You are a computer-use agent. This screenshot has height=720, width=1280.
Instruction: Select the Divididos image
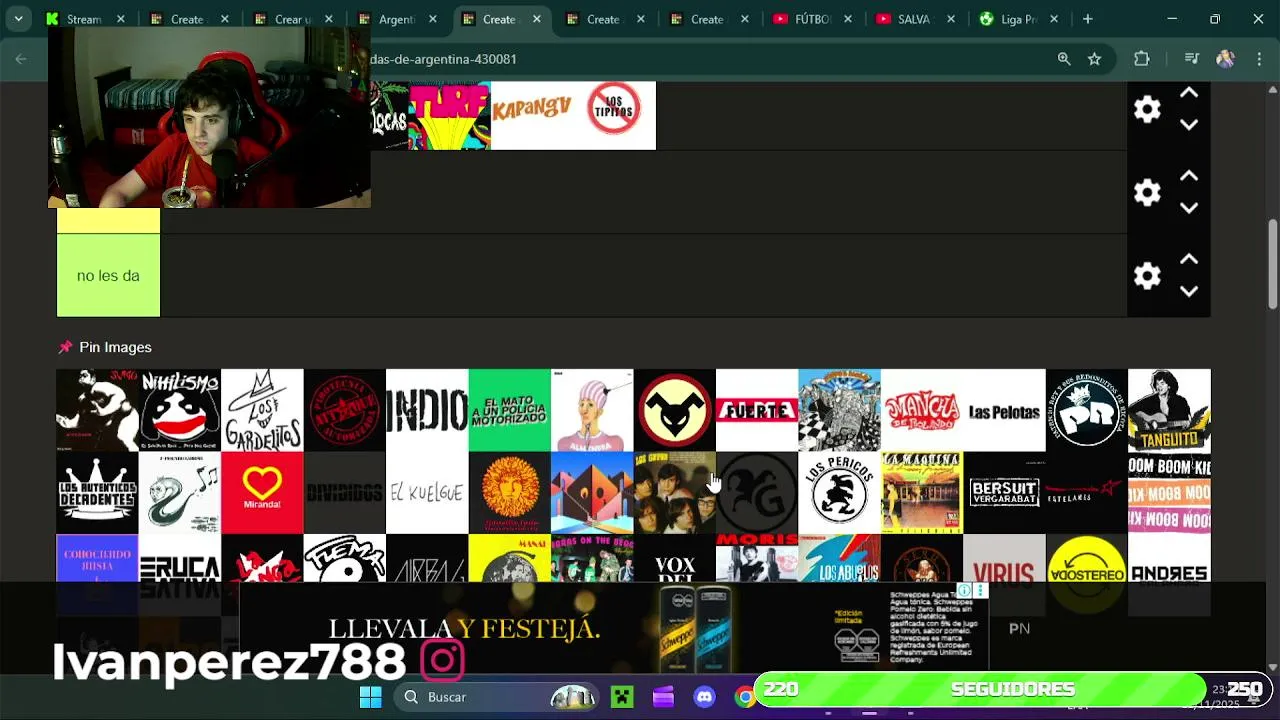344,492
